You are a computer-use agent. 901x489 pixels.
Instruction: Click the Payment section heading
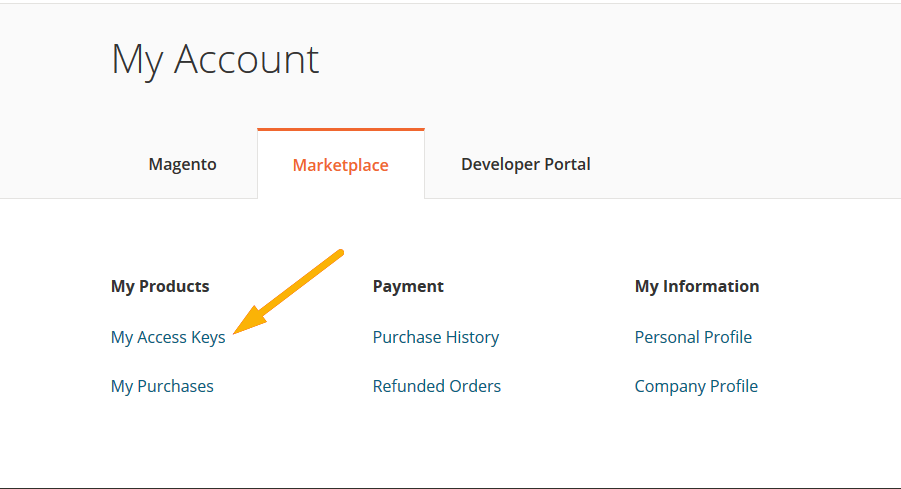click(x=408, y=286)
